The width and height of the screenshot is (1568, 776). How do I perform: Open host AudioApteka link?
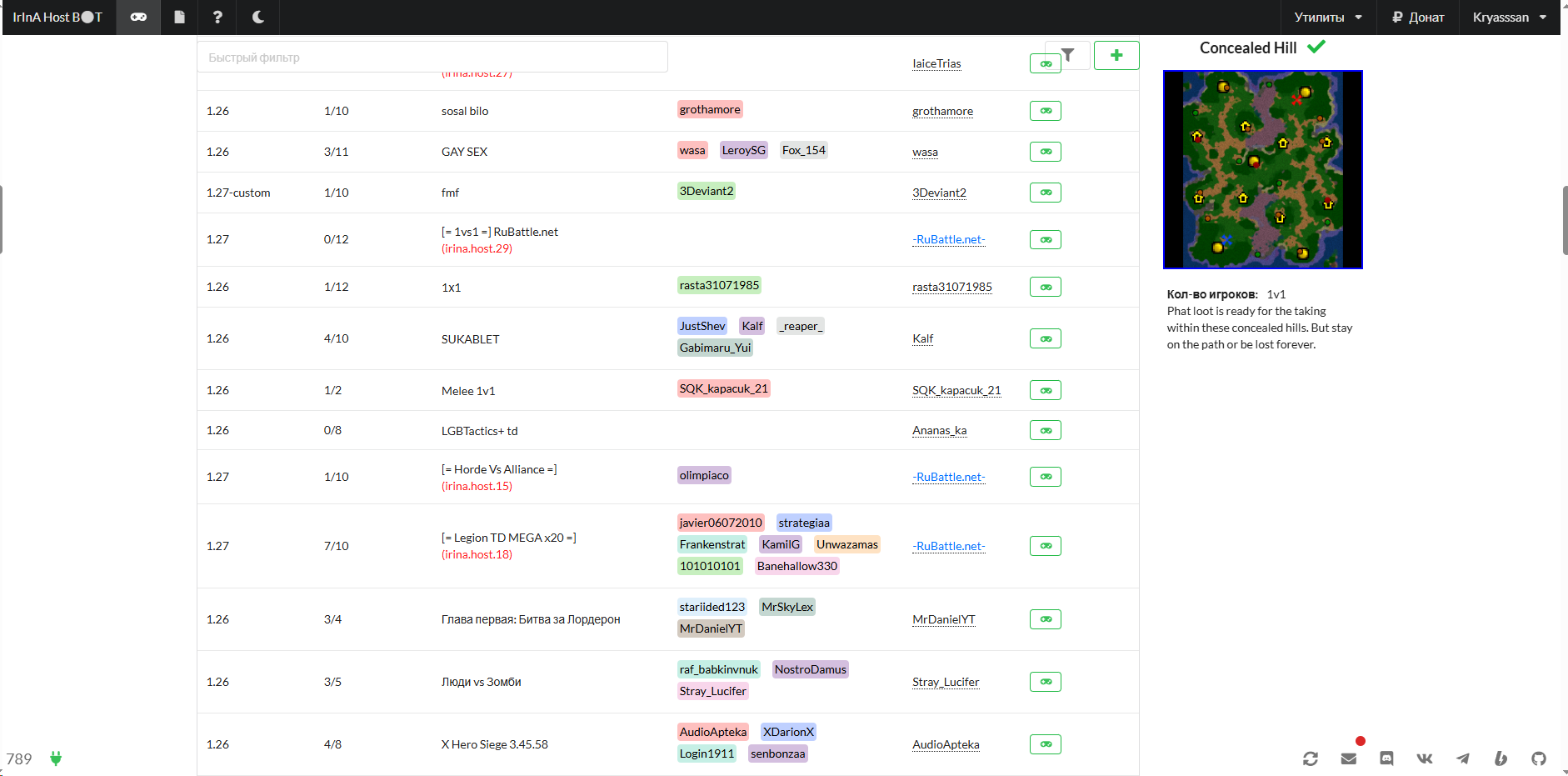point(946,744)
